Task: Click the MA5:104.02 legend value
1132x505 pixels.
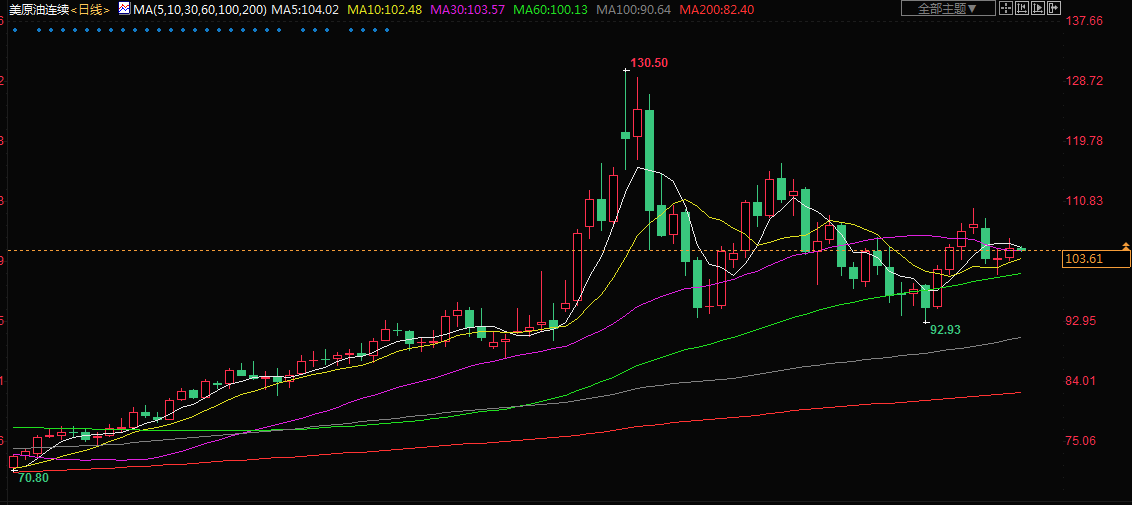Action: pos(305,10)
